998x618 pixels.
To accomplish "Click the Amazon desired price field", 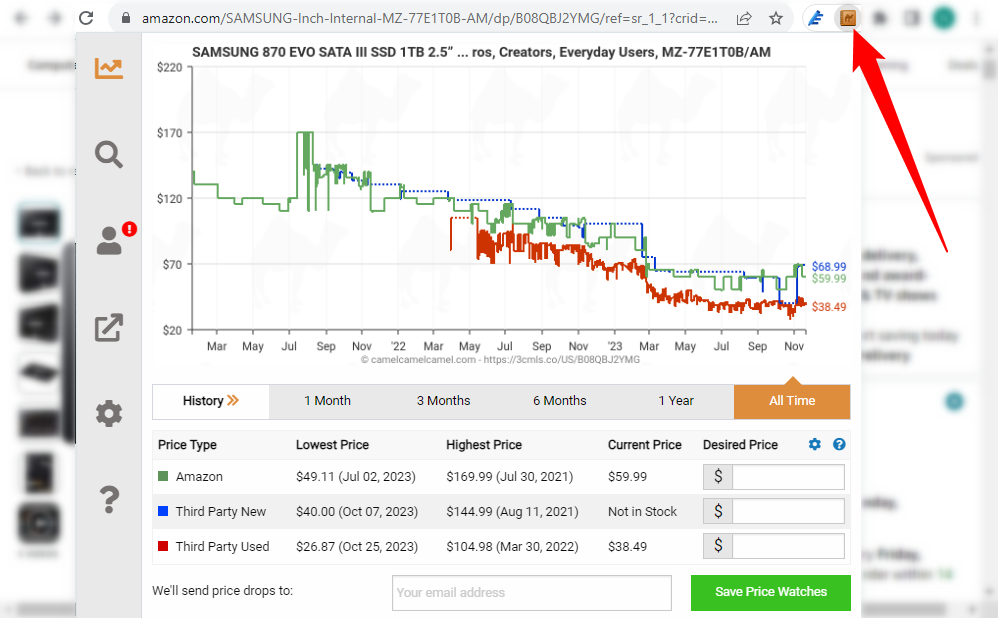I will [x=787, y=477].
